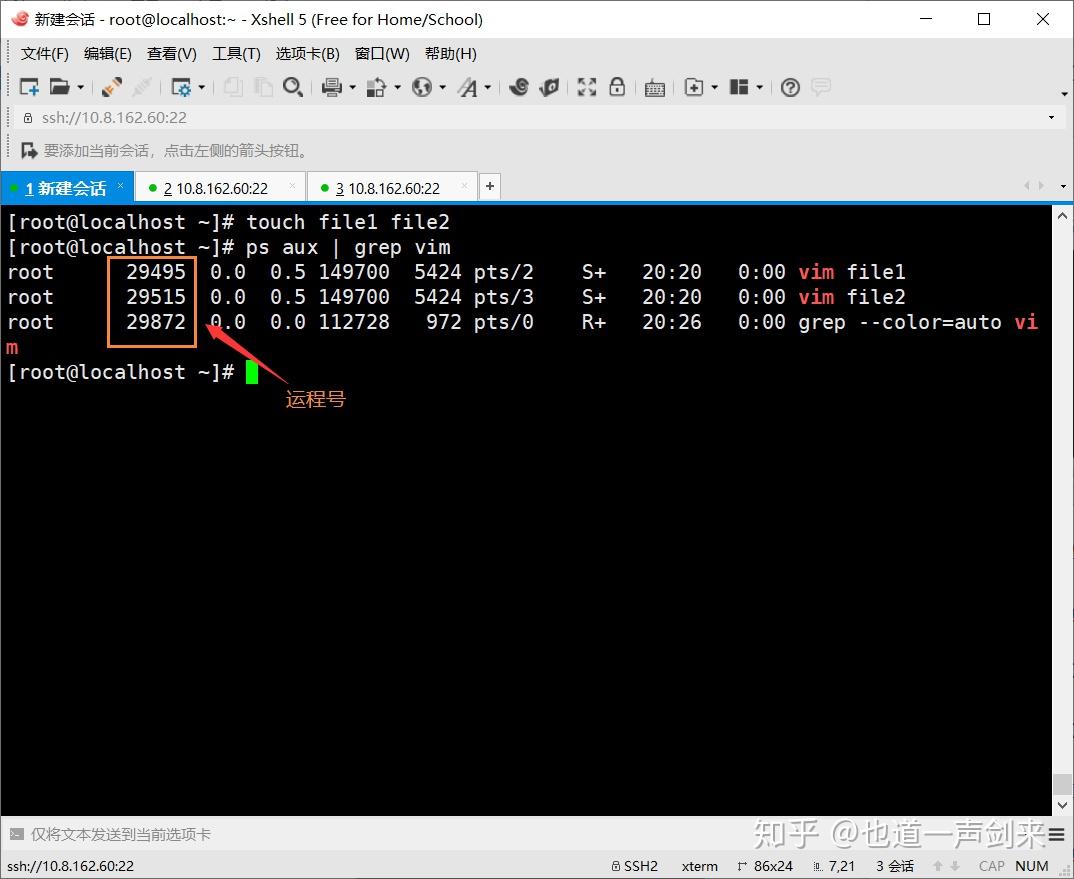
Task: Click the globe encoding icon
Action: pyautogui.click(x=422, y=87)
